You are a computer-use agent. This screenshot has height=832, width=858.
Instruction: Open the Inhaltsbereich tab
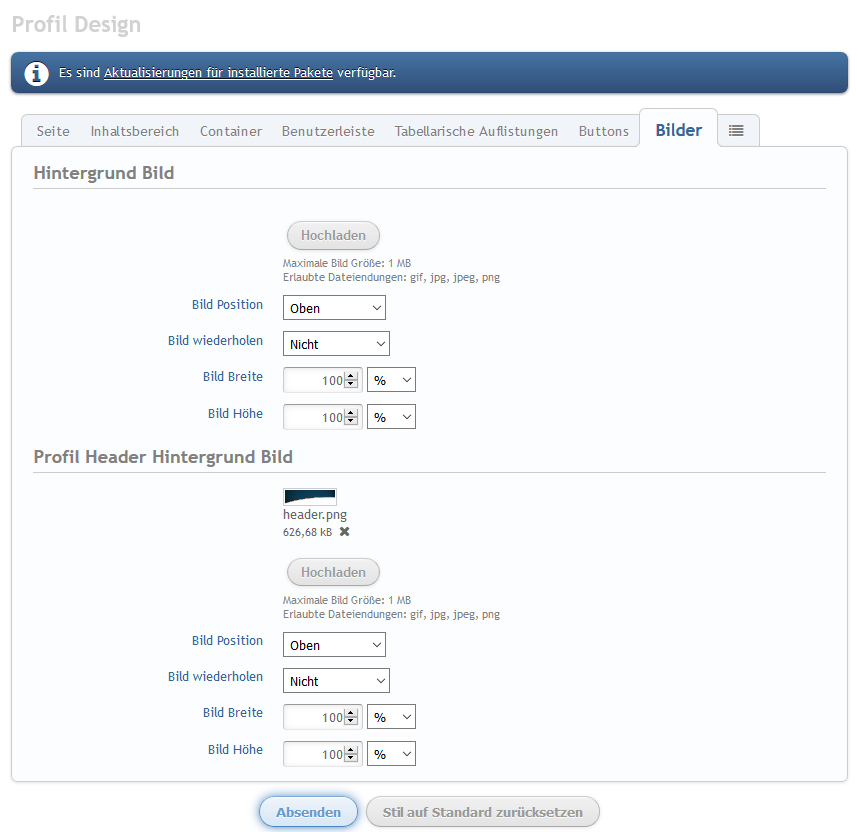pyautogui.click(x=135, y=131)
